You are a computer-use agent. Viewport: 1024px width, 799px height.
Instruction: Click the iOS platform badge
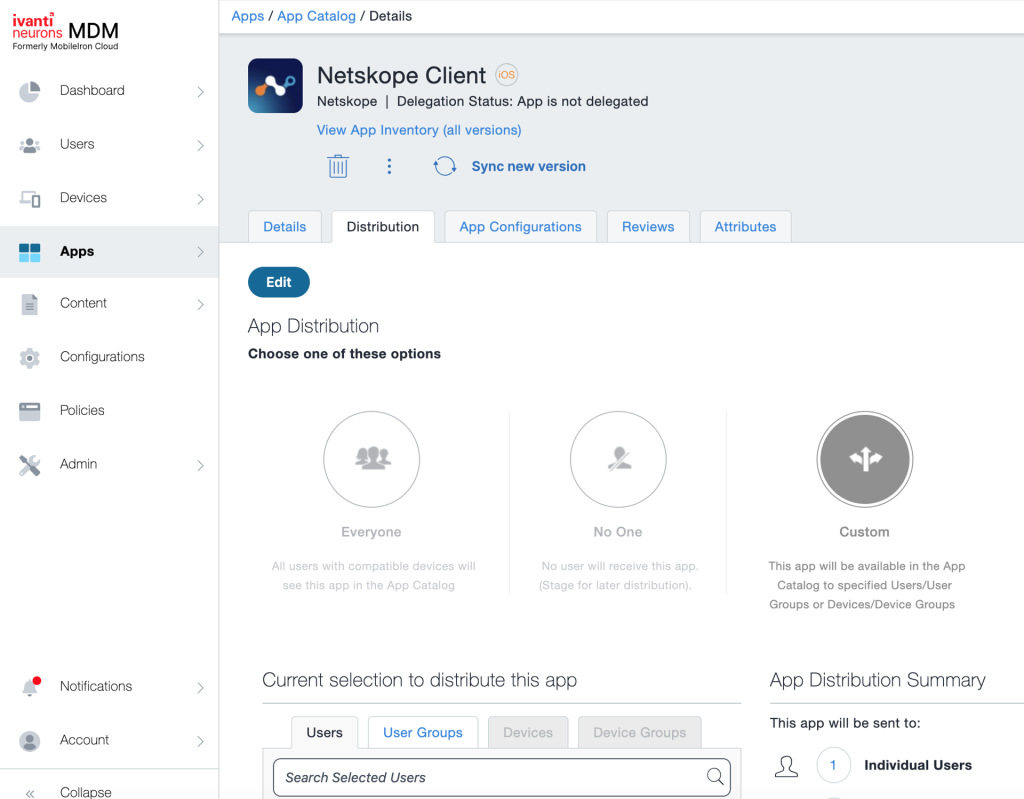pos(506,75)
